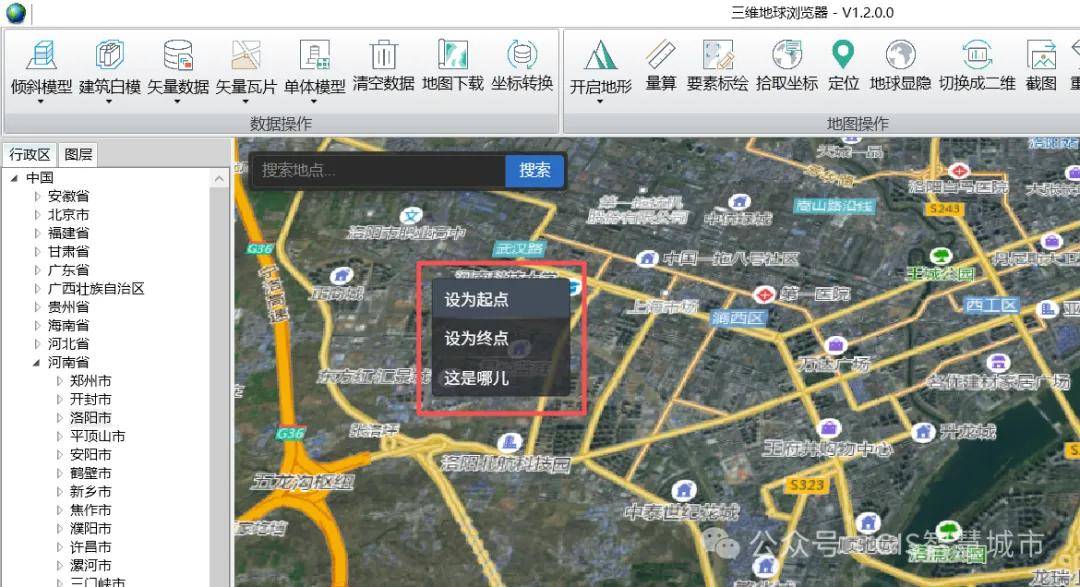
Task: Click the 搜索地点 search input field
Action: click(380, 170)
